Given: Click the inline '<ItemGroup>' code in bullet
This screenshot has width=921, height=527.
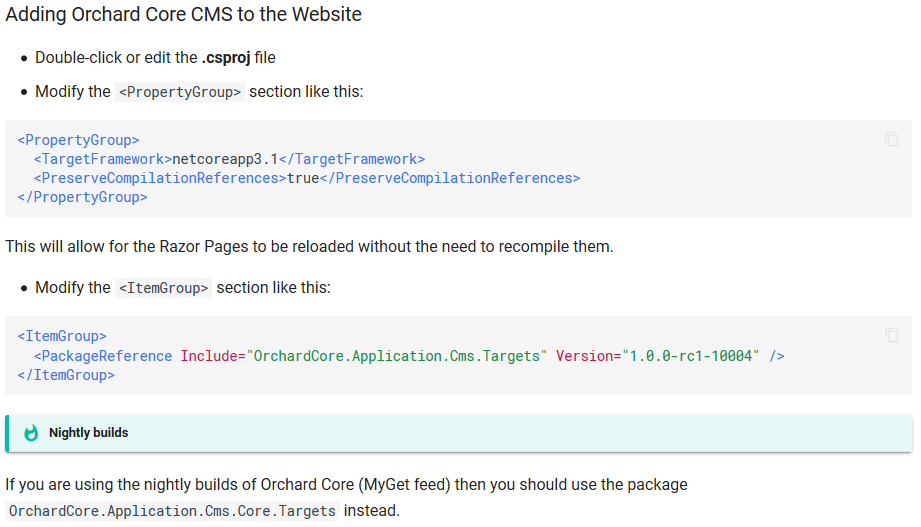Looking at the screenshot, I should pyautogui.click(x=163, y=288).
